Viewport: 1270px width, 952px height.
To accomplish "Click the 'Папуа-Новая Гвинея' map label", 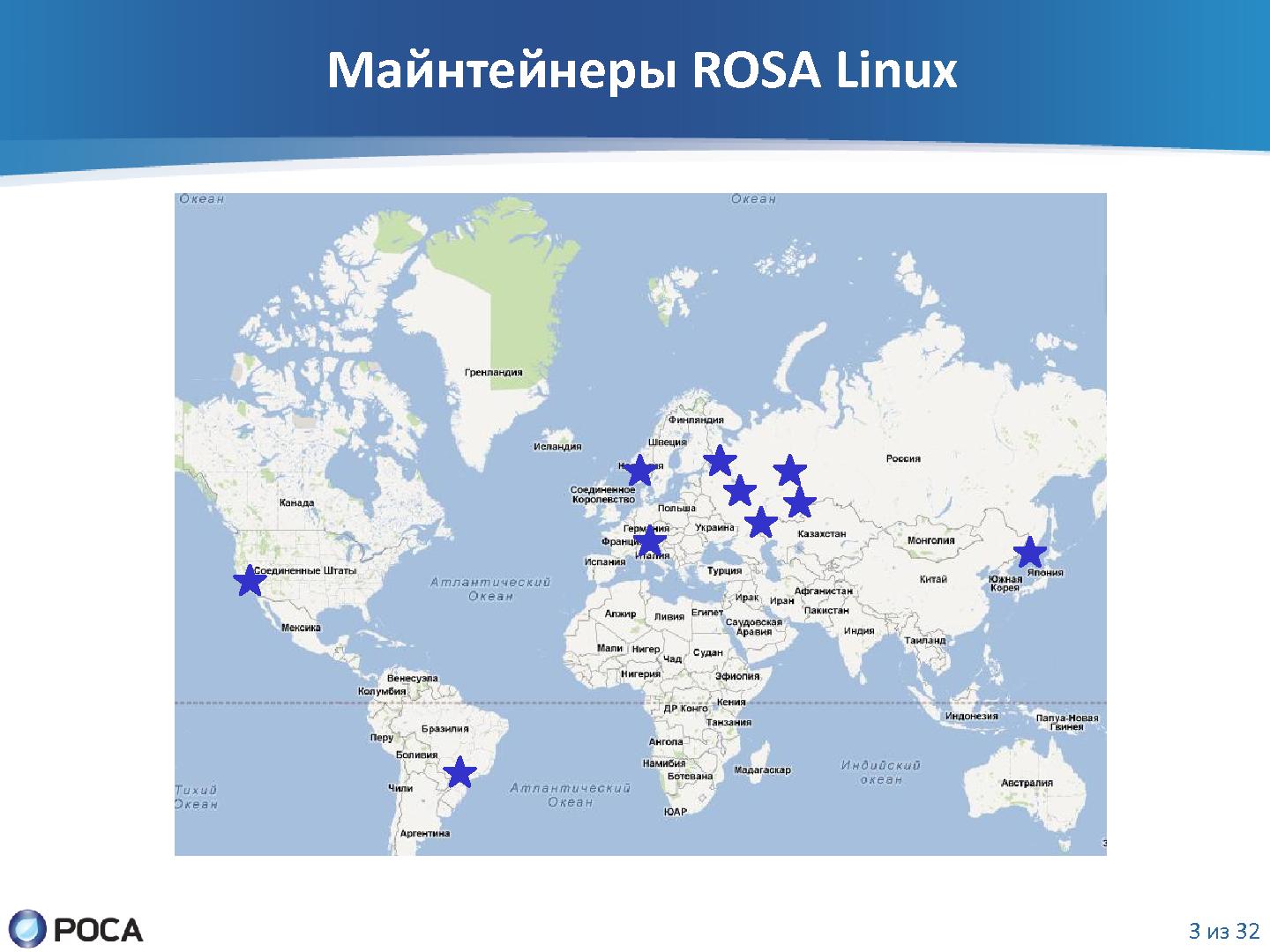I will point(1067,723).
